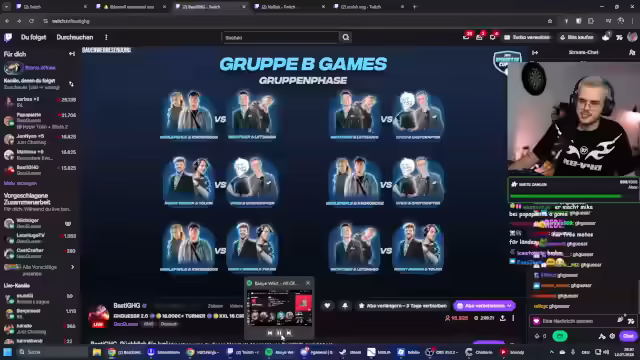Toggle the follow heart button
Image resolution: width=640 pixels, height=360 pixels.
pos(327,306)
